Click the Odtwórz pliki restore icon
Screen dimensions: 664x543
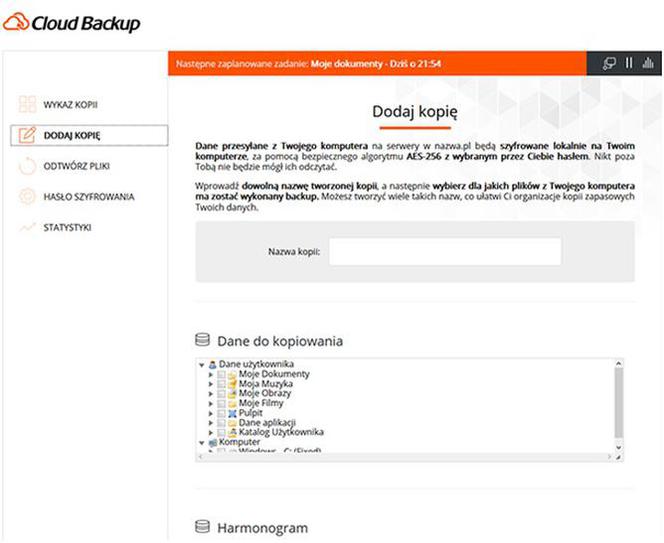coord(28,166)
